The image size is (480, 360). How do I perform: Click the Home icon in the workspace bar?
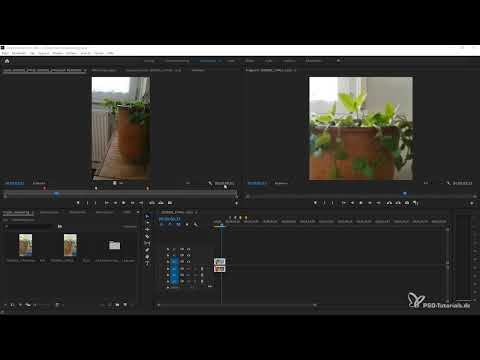coord(7,61)
